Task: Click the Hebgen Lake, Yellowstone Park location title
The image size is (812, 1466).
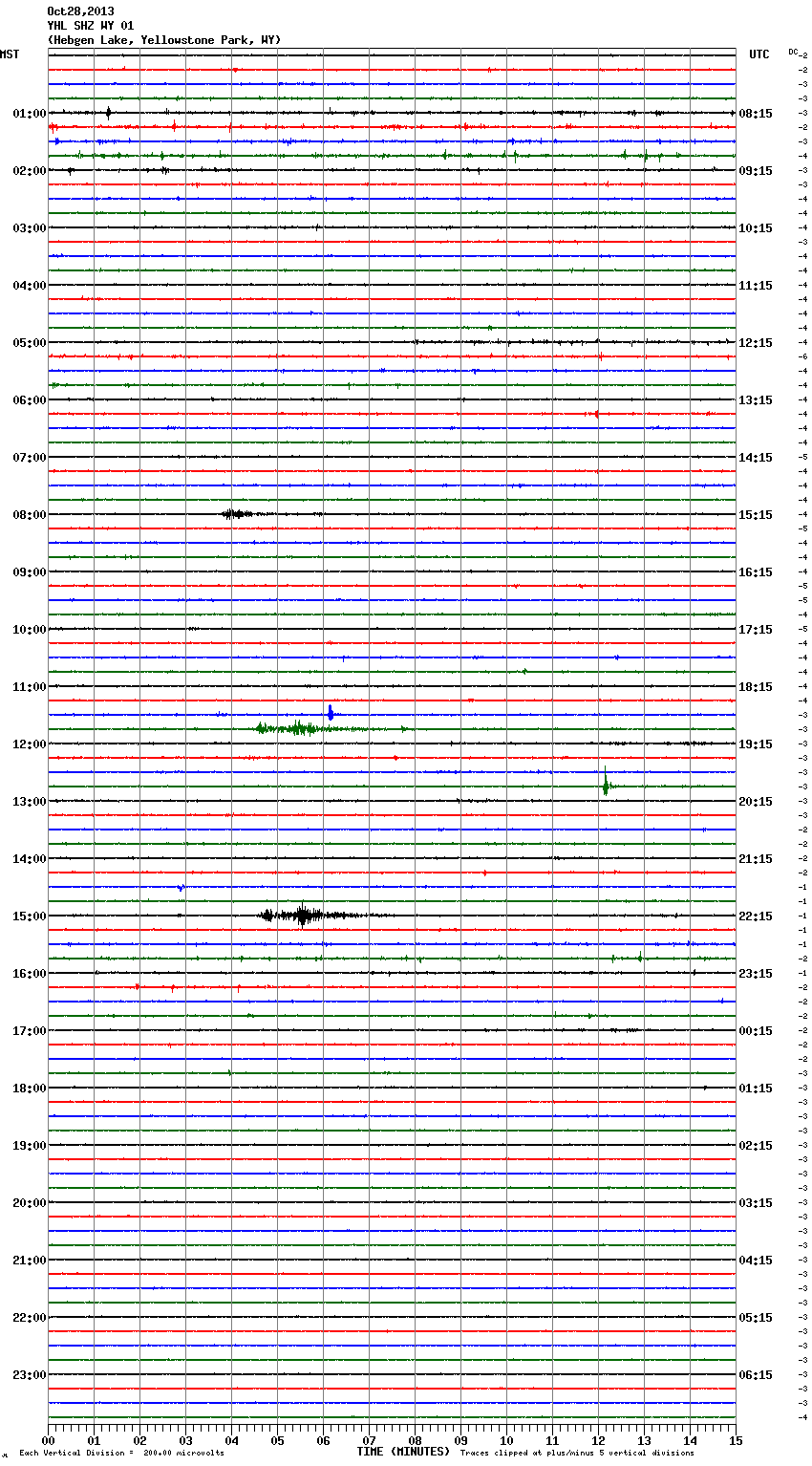Action: [164, 40]
